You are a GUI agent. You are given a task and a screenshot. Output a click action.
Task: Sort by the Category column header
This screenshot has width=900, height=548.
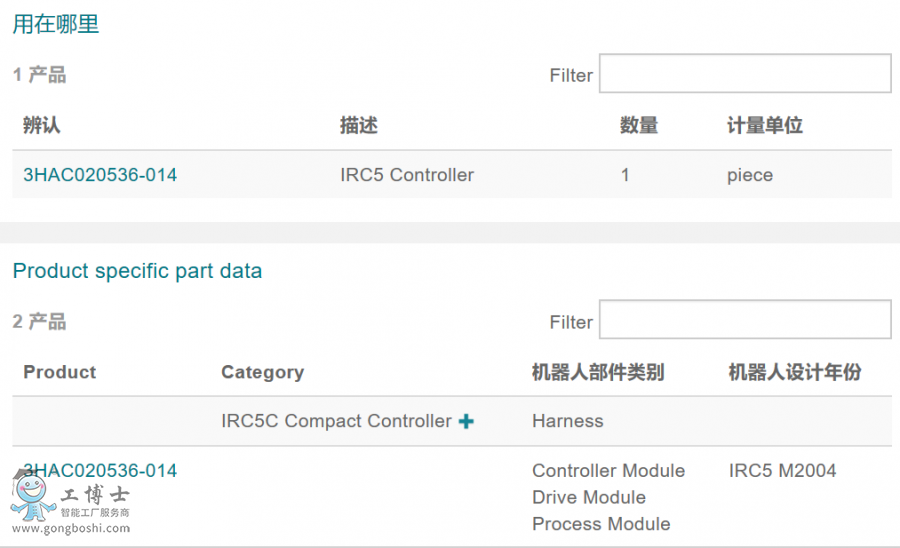tap(262, 372)
